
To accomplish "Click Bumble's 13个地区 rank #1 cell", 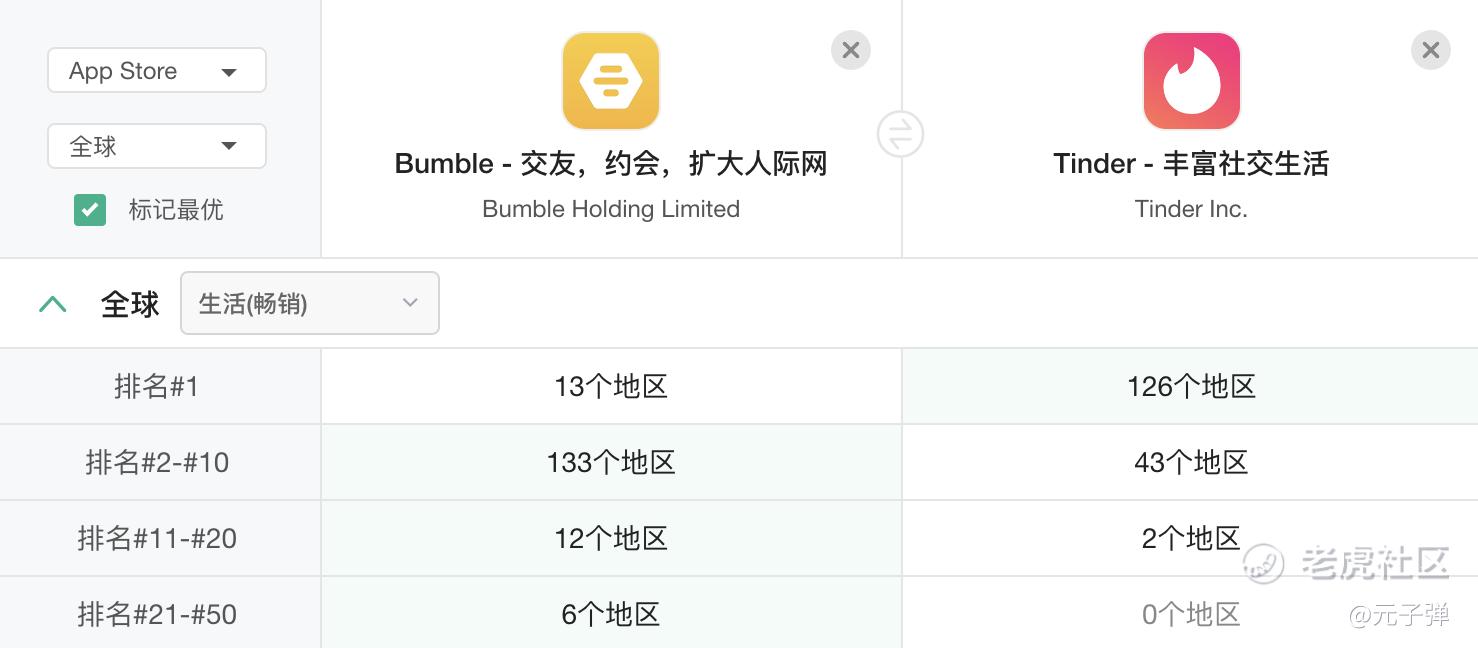I will click(x=611, y=386).
